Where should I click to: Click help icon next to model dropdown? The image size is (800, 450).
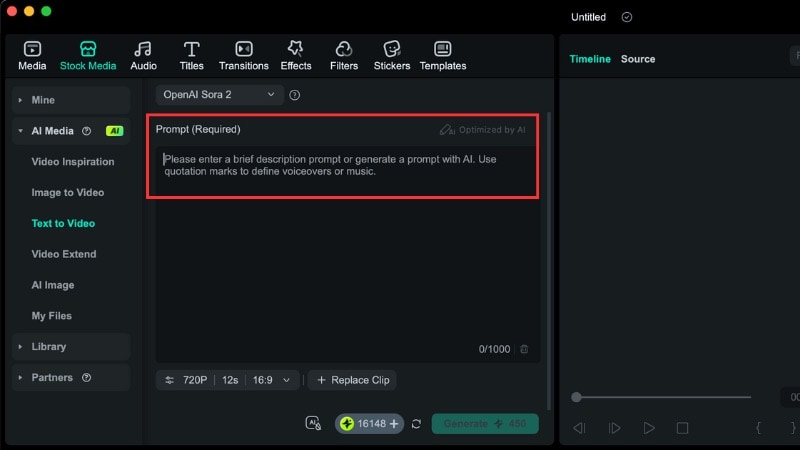pyautogui.click(x=294, y=95)
